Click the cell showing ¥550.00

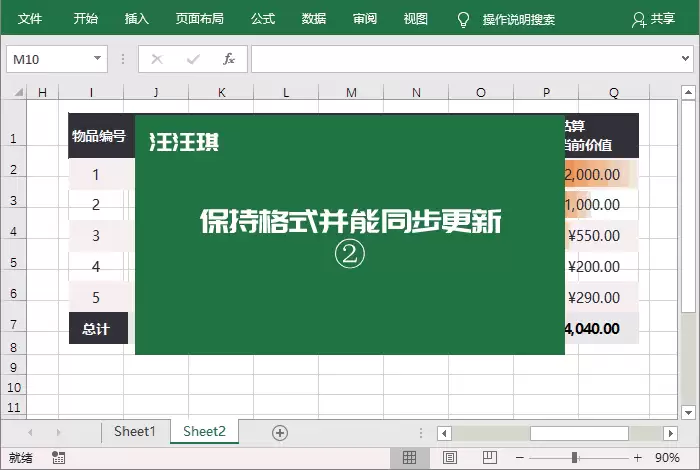coord(601,236)
